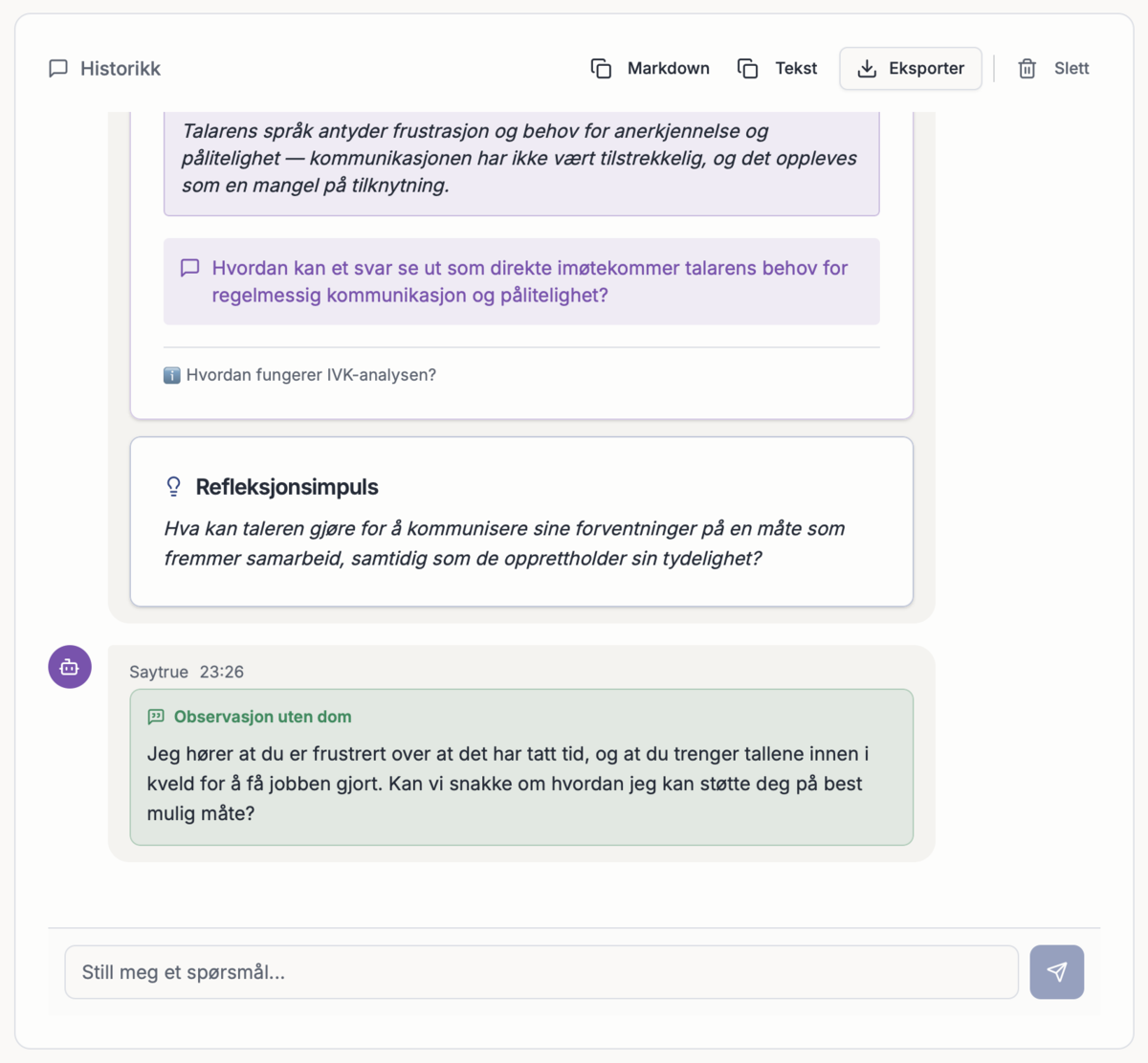The height and width of the screenshot is (1063, 1148).
Task: Click the info icon before IVK-analysen
Action: tap(172, 375)
